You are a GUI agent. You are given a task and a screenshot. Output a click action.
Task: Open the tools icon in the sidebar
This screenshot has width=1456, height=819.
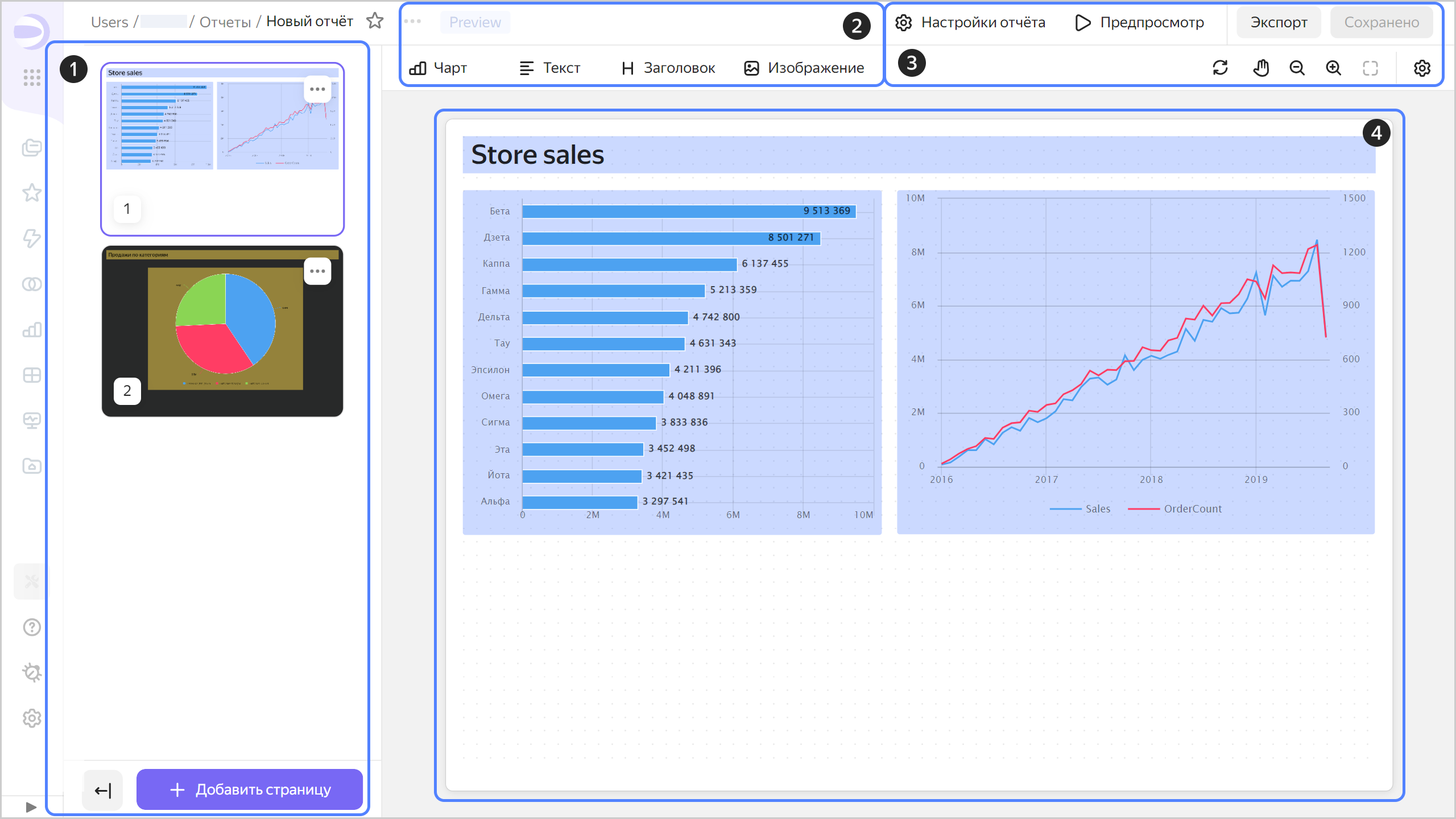point(32,581)
